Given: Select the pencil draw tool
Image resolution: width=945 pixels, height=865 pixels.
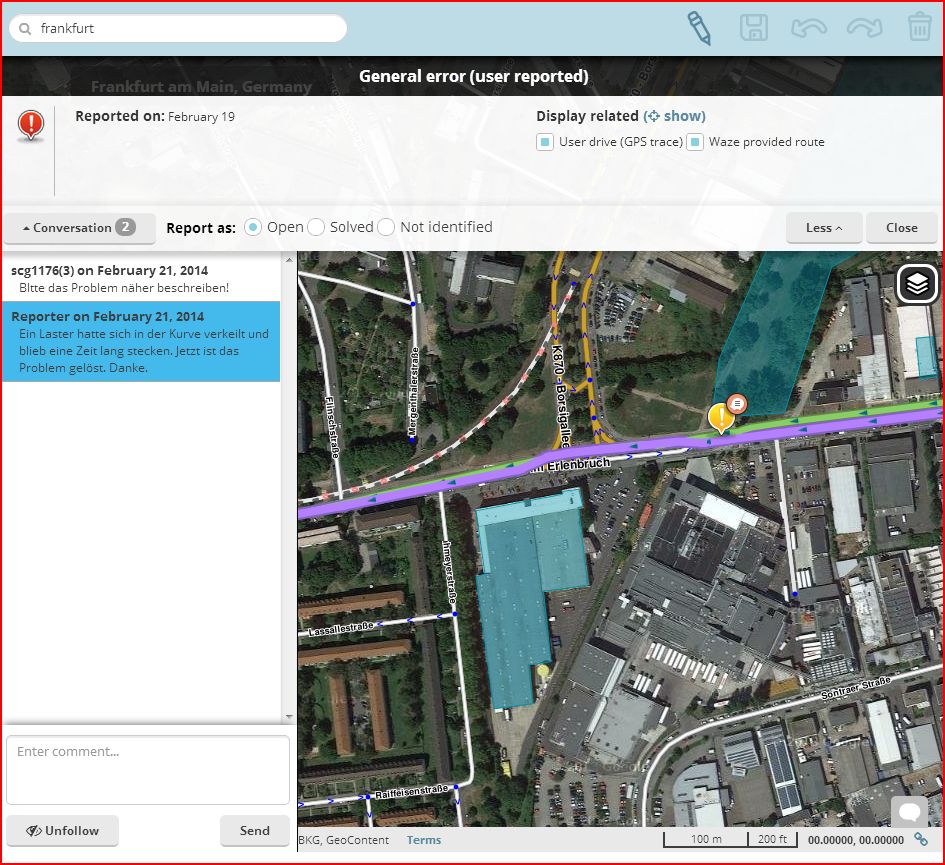Looking at the screenshot, I should click(699, 28).
